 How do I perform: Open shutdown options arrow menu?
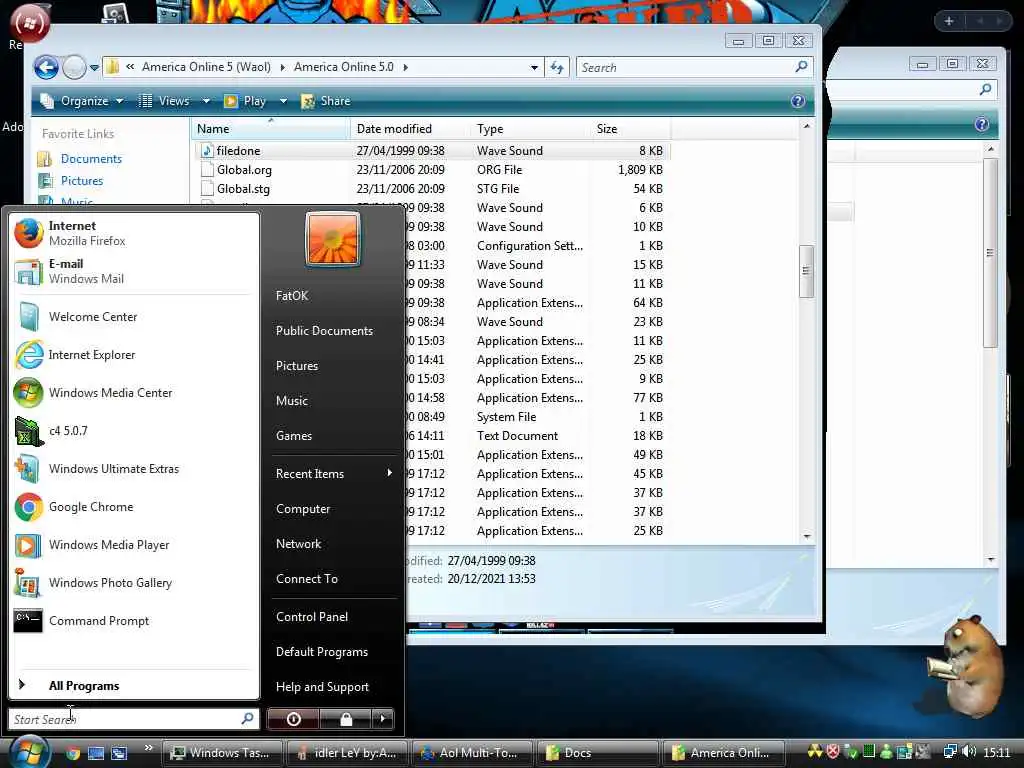tap(383, 719)
